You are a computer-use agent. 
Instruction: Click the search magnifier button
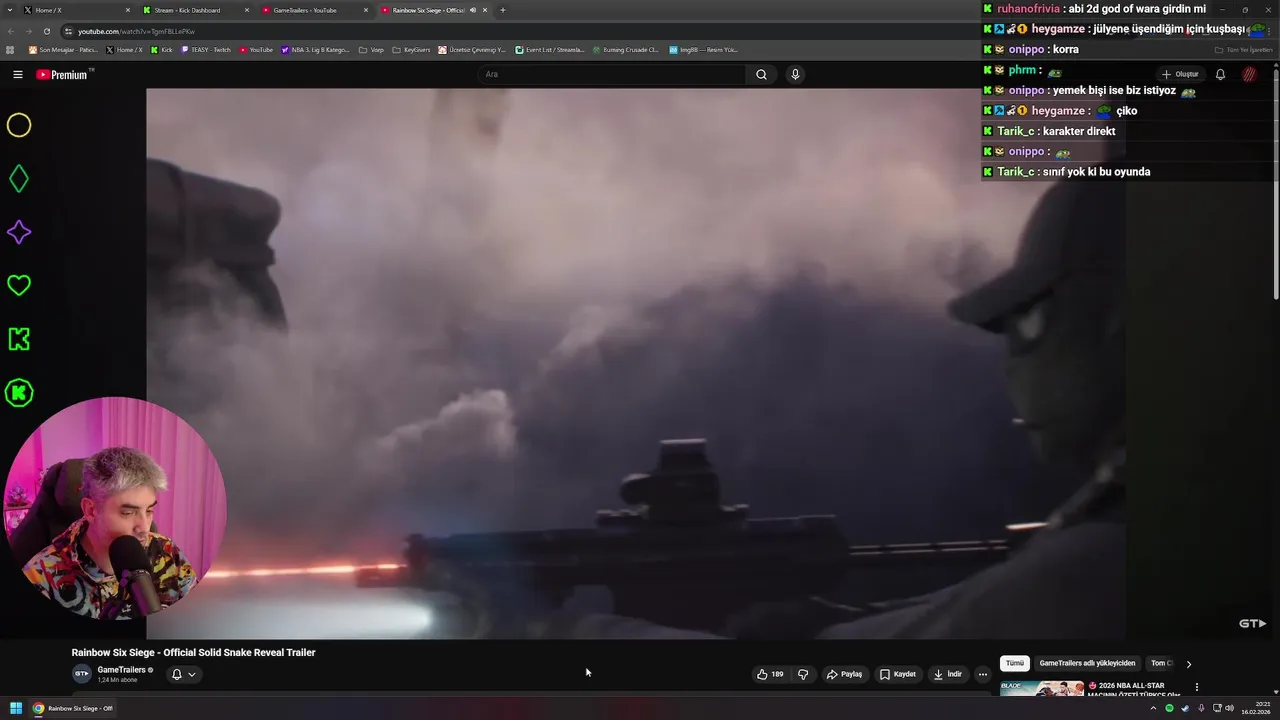(x=761, y=74)
